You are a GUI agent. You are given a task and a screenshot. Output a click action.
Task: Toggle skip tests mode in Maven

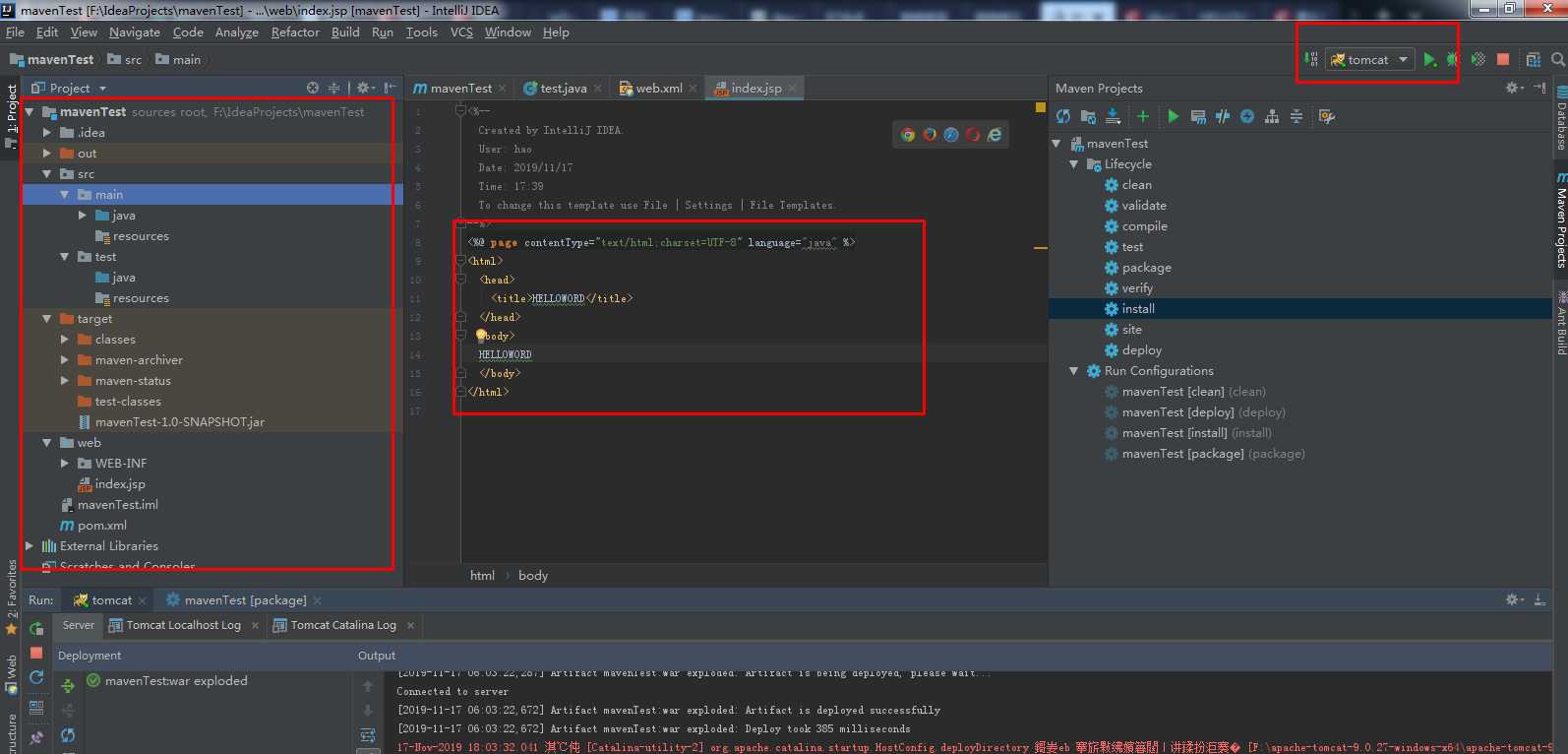coord(1247,116)
